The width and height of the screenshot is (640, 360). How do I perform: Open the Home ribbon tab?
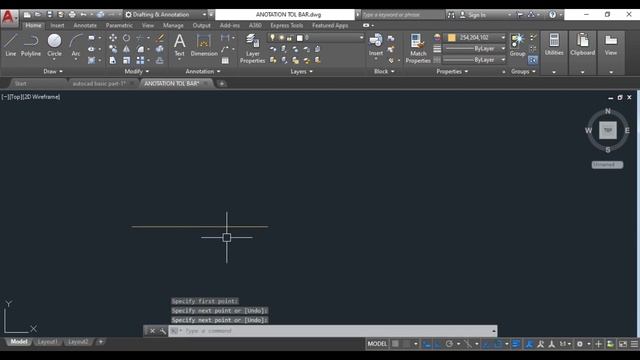click(x=33, y=25)
